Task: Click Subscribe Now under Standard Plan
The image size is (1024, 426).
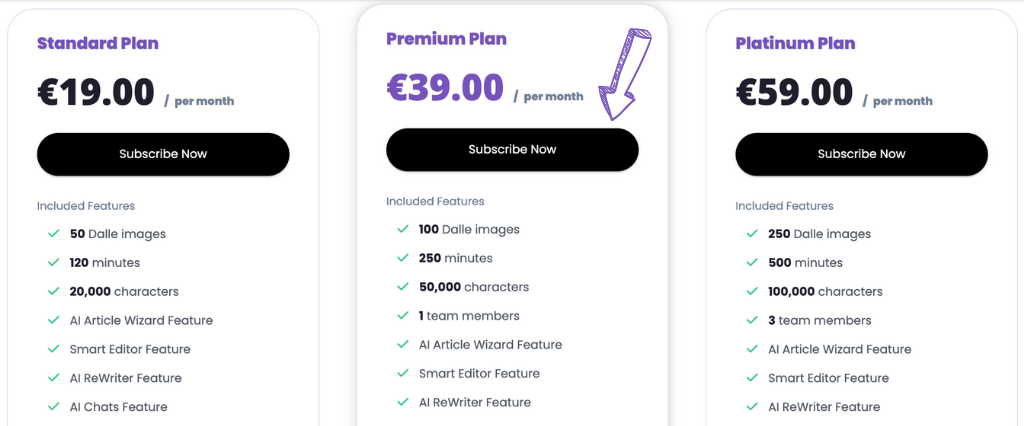Action: coord(163,154)
